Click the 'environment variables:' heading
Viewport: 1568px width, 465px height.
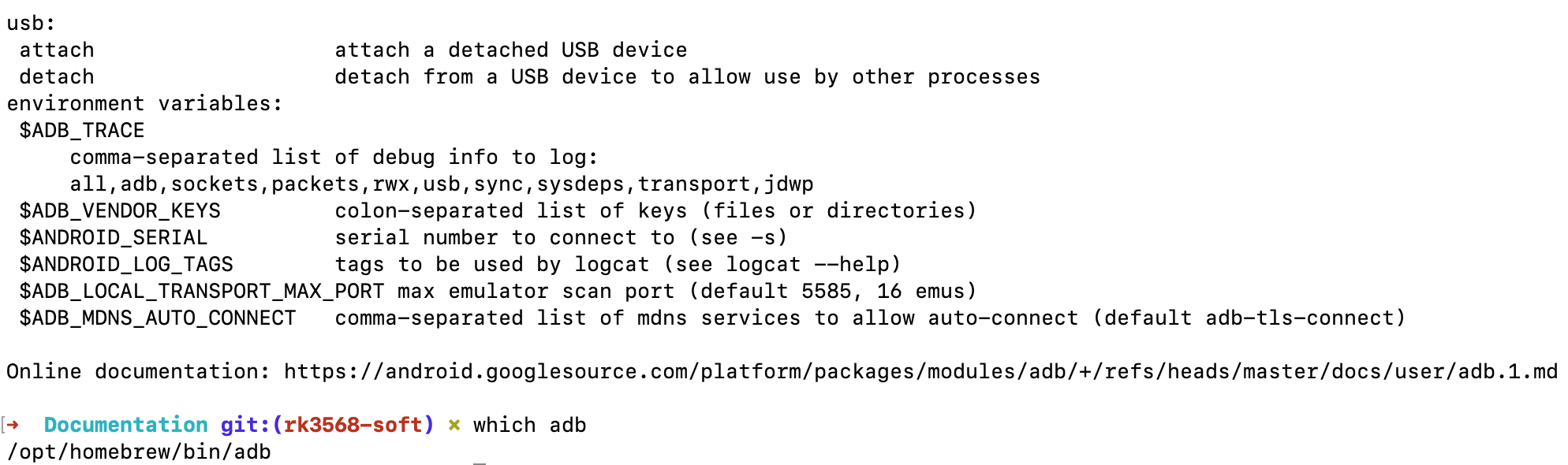[144, 103]
